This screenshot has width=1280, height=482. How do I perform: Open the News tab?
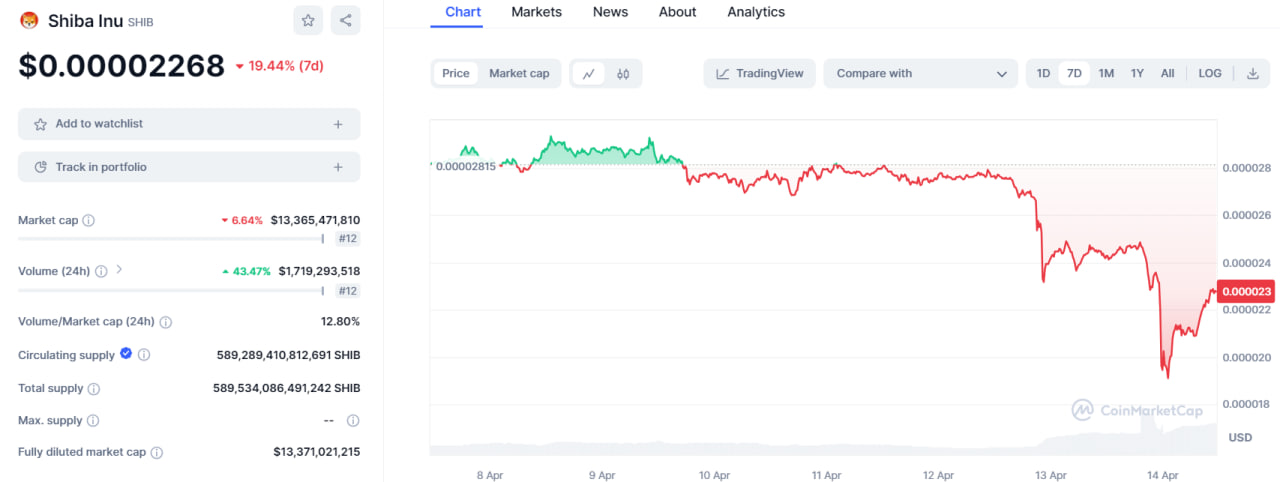(x=610, y=12)
